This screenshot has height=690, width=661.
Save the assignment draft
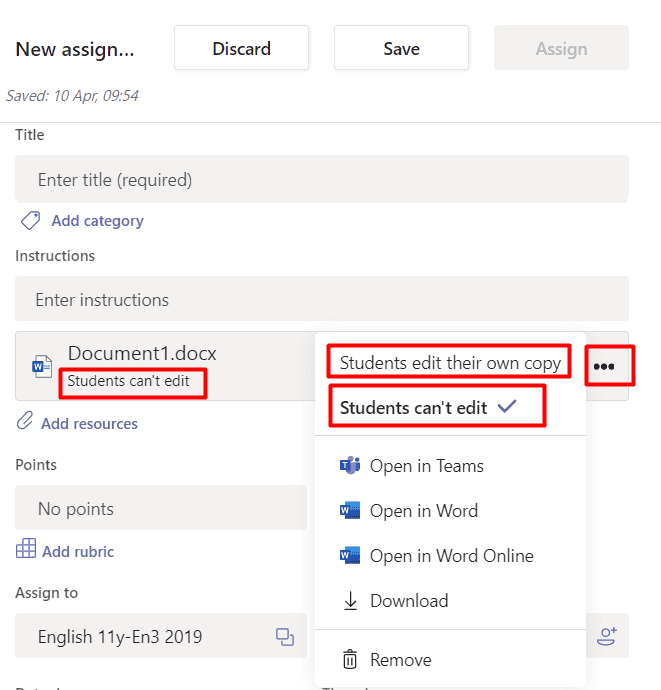click(401, 48)
